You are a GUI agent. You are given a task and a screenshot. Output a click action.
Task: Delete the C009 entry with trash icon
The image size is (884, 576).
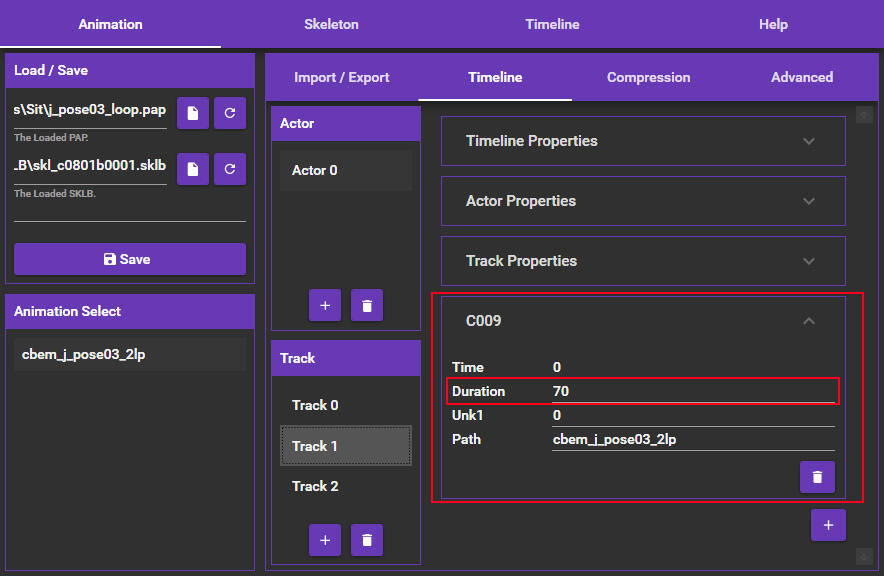817,477
